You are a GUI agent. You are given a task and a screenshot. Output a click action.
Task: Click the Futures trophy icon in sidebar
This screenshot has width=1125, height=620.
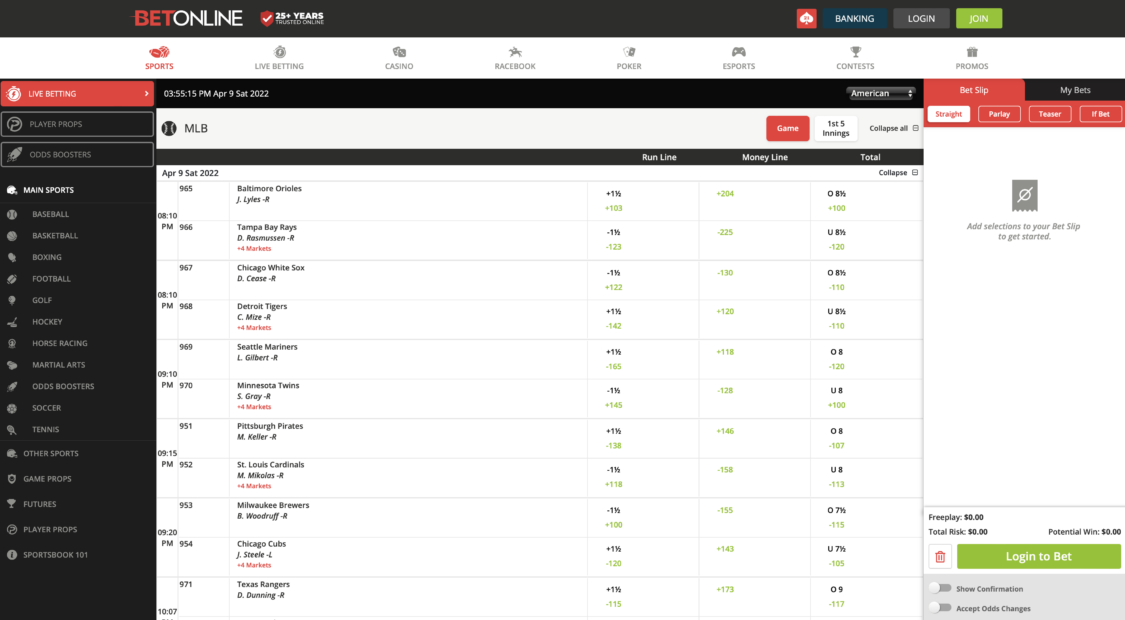coord(12,504)
